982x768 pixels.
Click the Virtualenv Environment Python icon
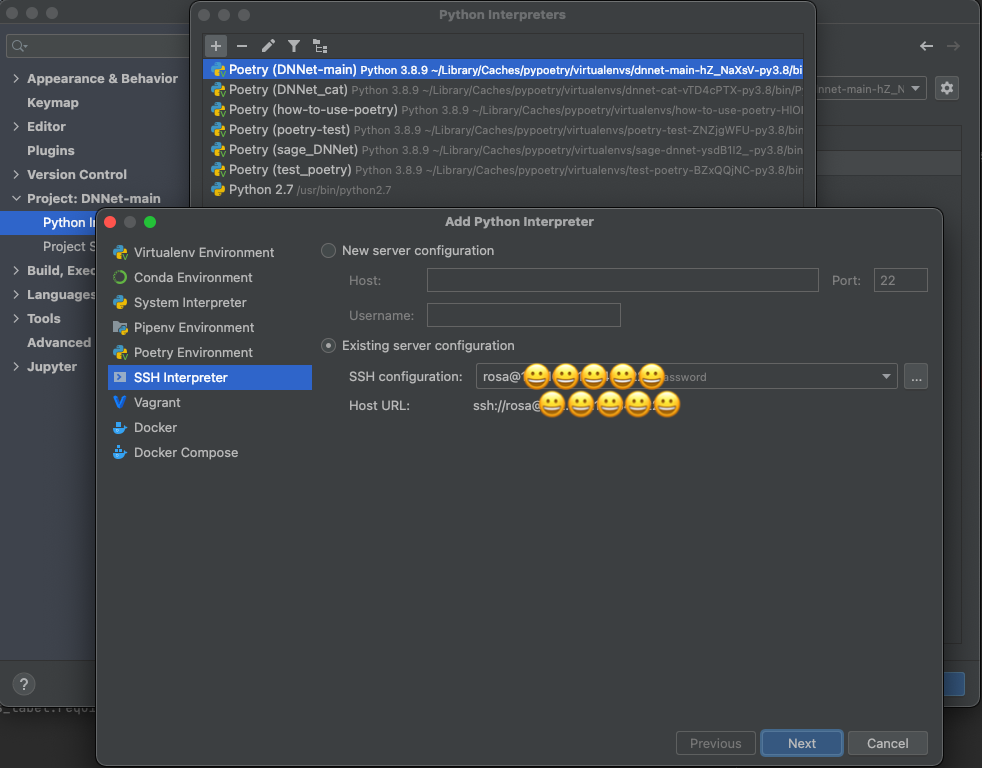pos(120,252)
